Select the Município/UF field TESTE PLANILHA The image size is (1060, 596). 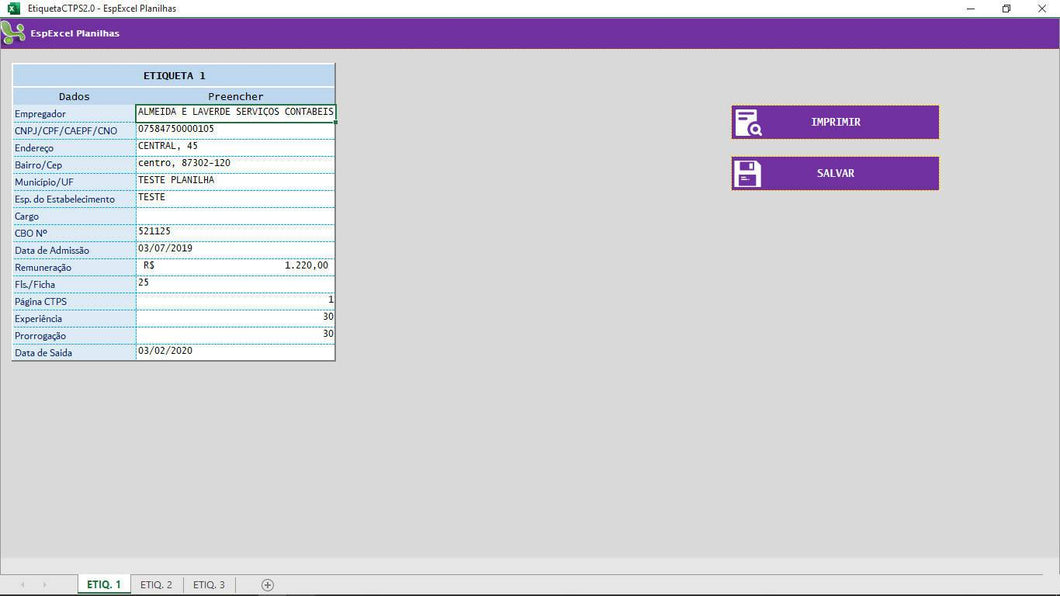(x=235, y=182)
